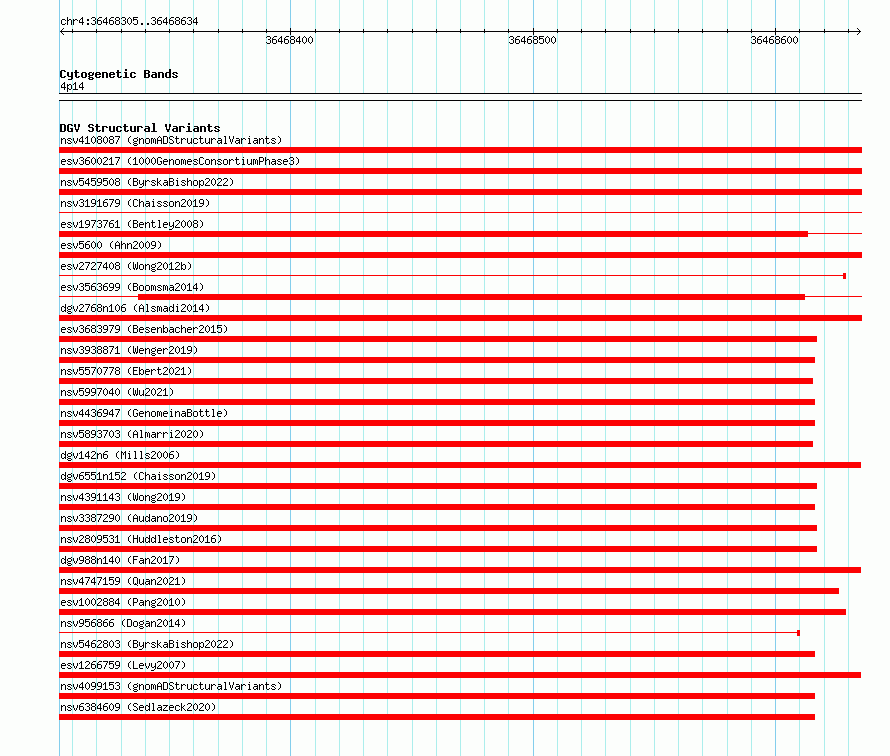
Task: Select the 4p14 cytogenetic band label
Action: point(72,86)
